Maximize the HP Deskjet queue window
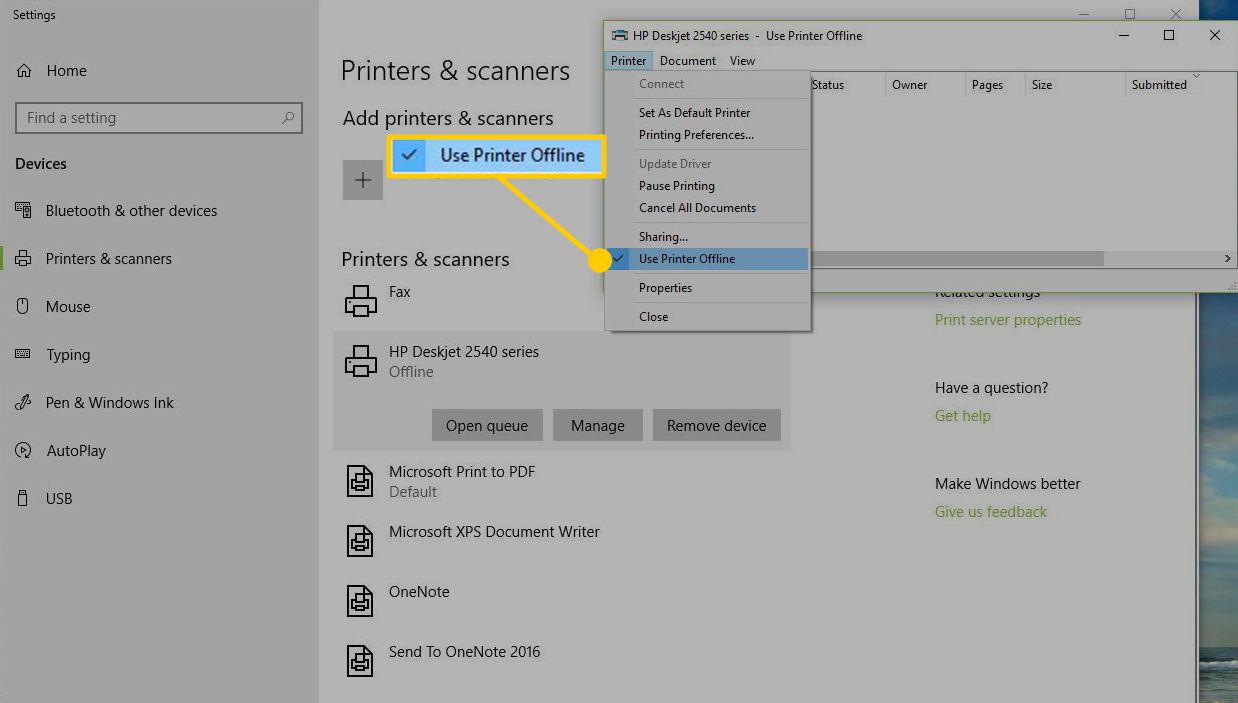1238x703 pixels. [x=1169, y=35]
